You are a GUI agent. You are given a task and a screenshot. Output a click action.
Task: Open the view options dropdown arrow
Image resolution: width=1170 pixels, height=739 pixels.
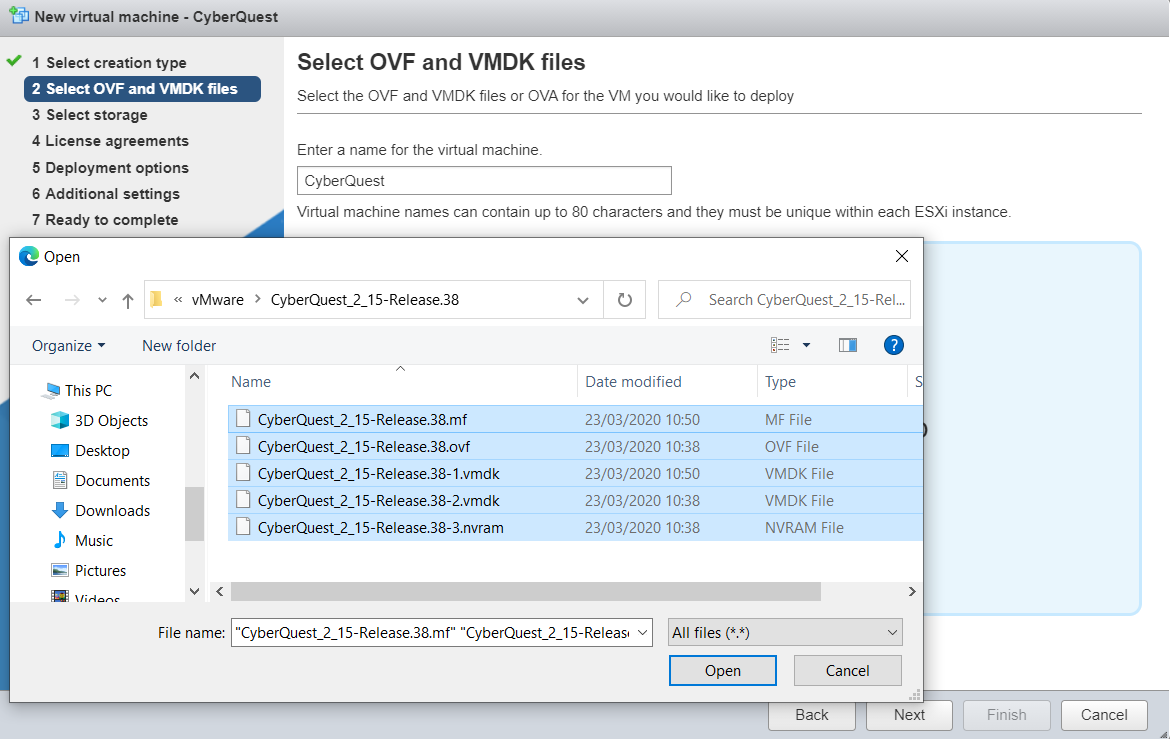806,345
